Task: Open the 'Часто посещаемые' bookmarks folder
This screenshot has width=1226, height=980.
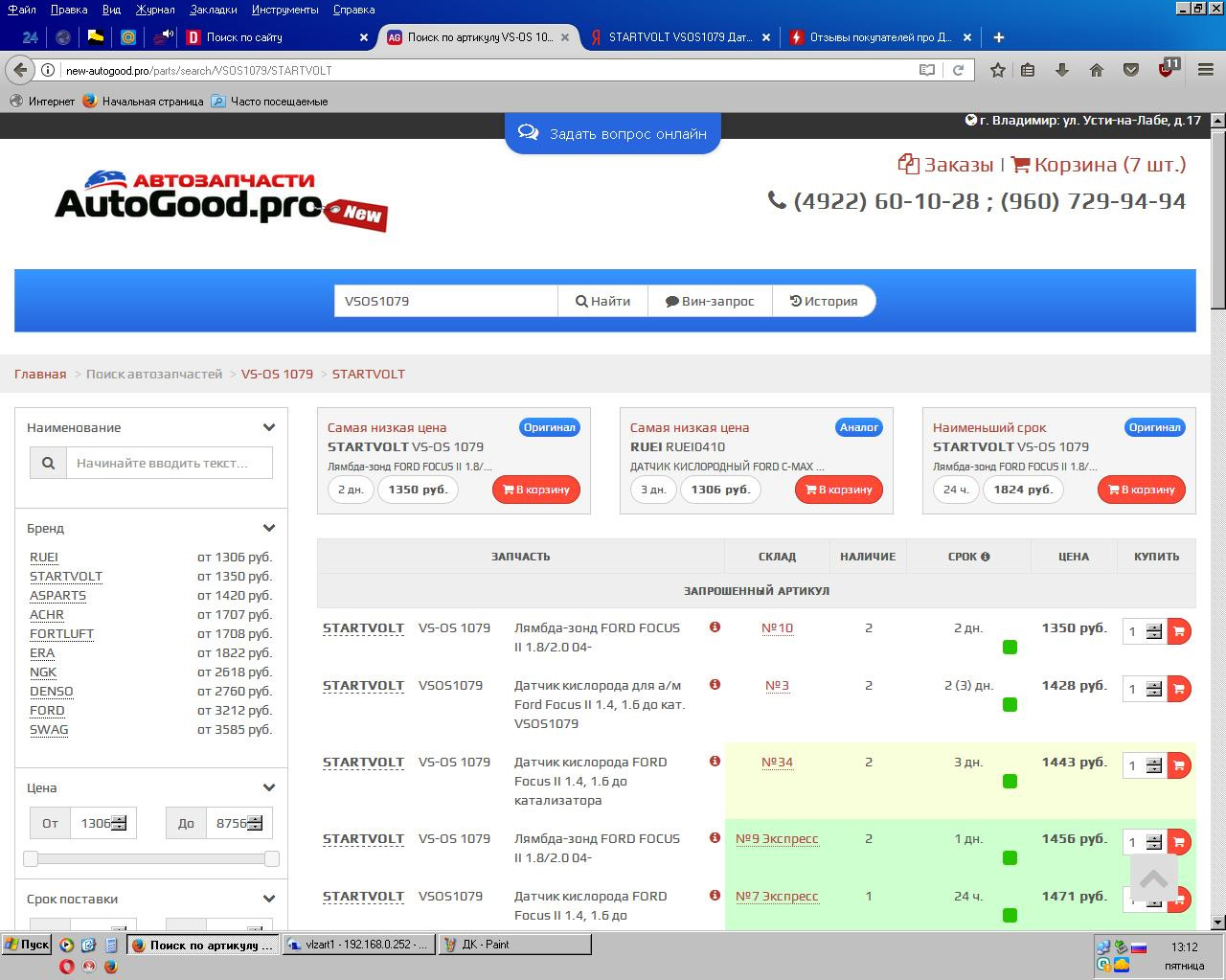Action: tap(269, 102)
